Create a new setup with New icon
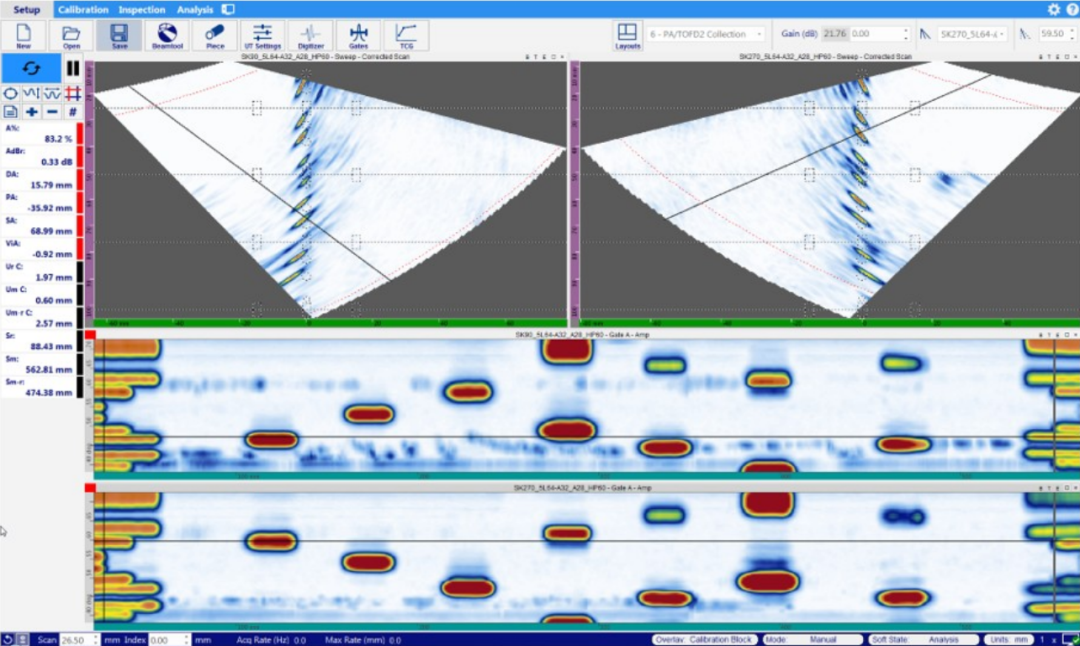1080x646 pixels. click(23, 35)
